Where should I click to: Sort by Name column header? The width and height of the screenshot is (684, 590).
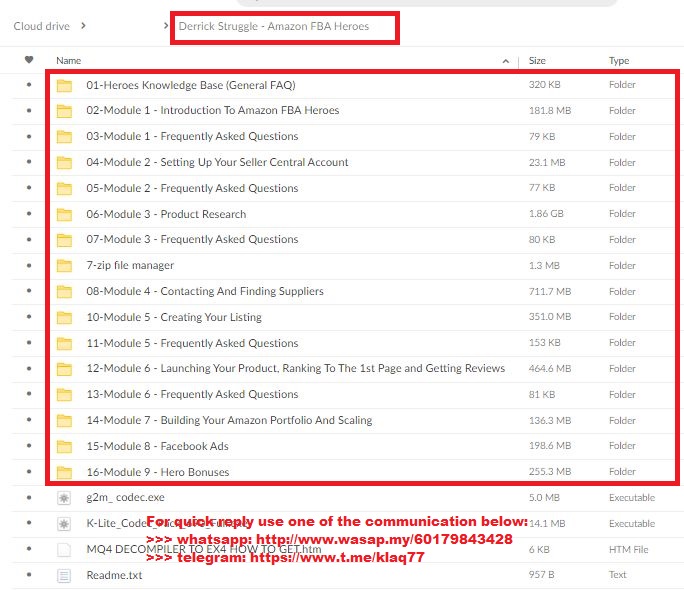click(68, 61)
